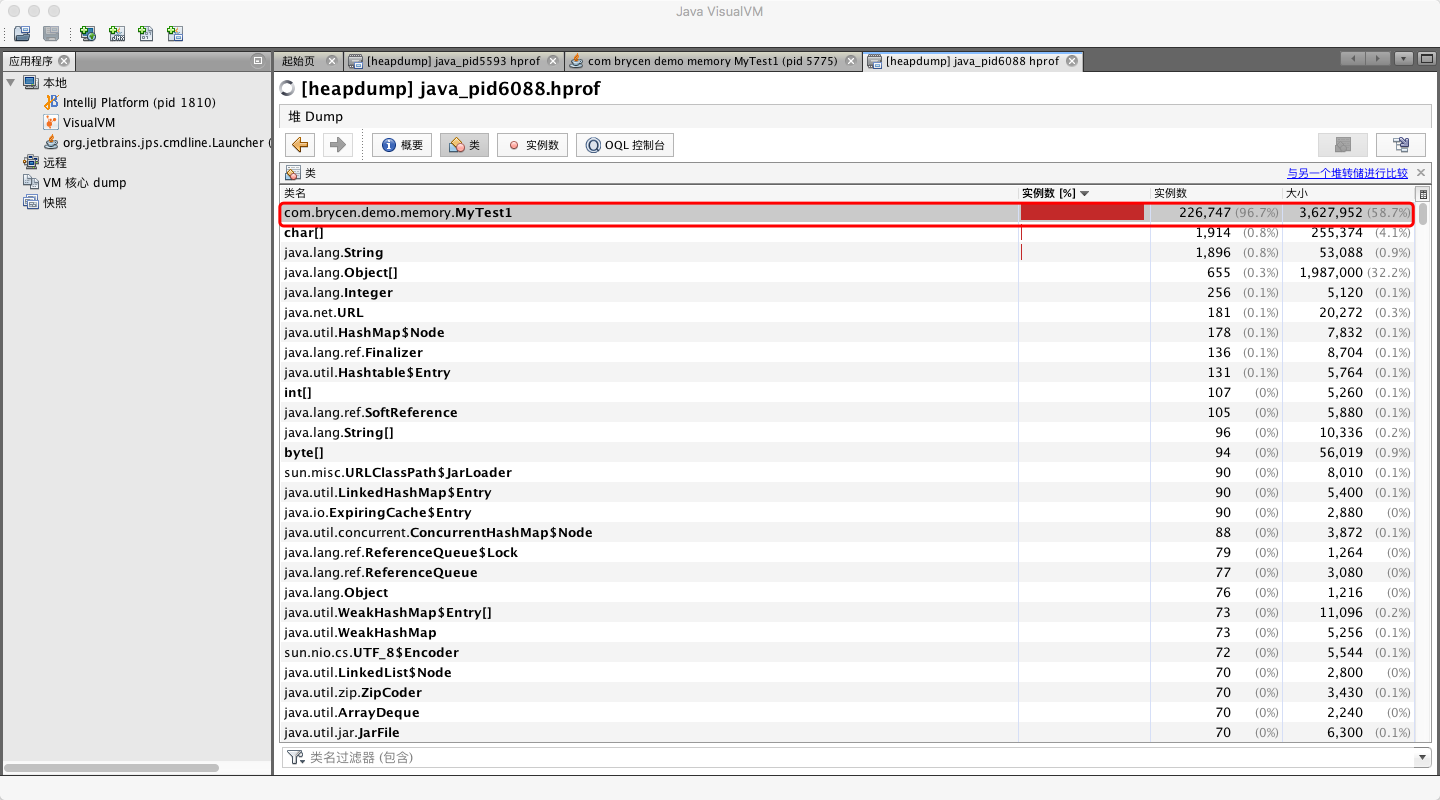Select the 远程 tree node

(45, 162)
